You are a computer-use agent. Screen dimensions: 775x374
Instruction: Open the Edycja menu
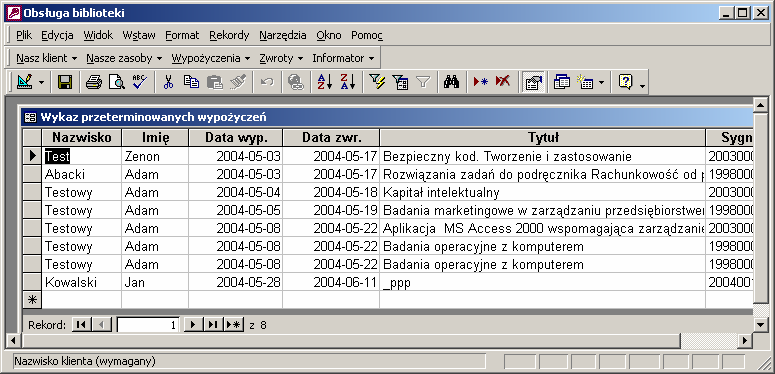click(x=57, y=36)
